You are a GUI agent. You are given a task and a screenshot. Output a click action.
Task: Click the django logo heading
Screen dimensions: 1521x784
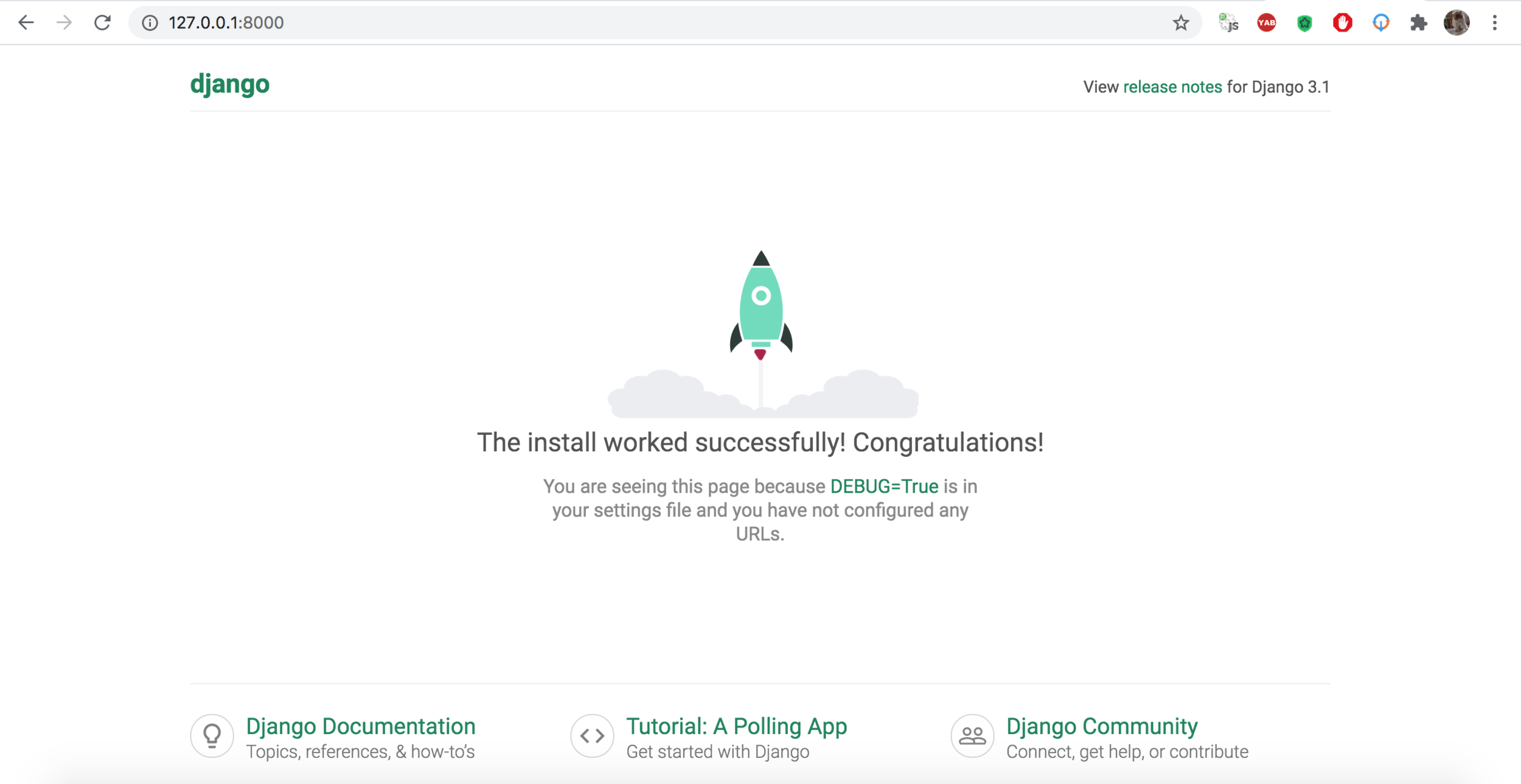click(x=229, y=84)
